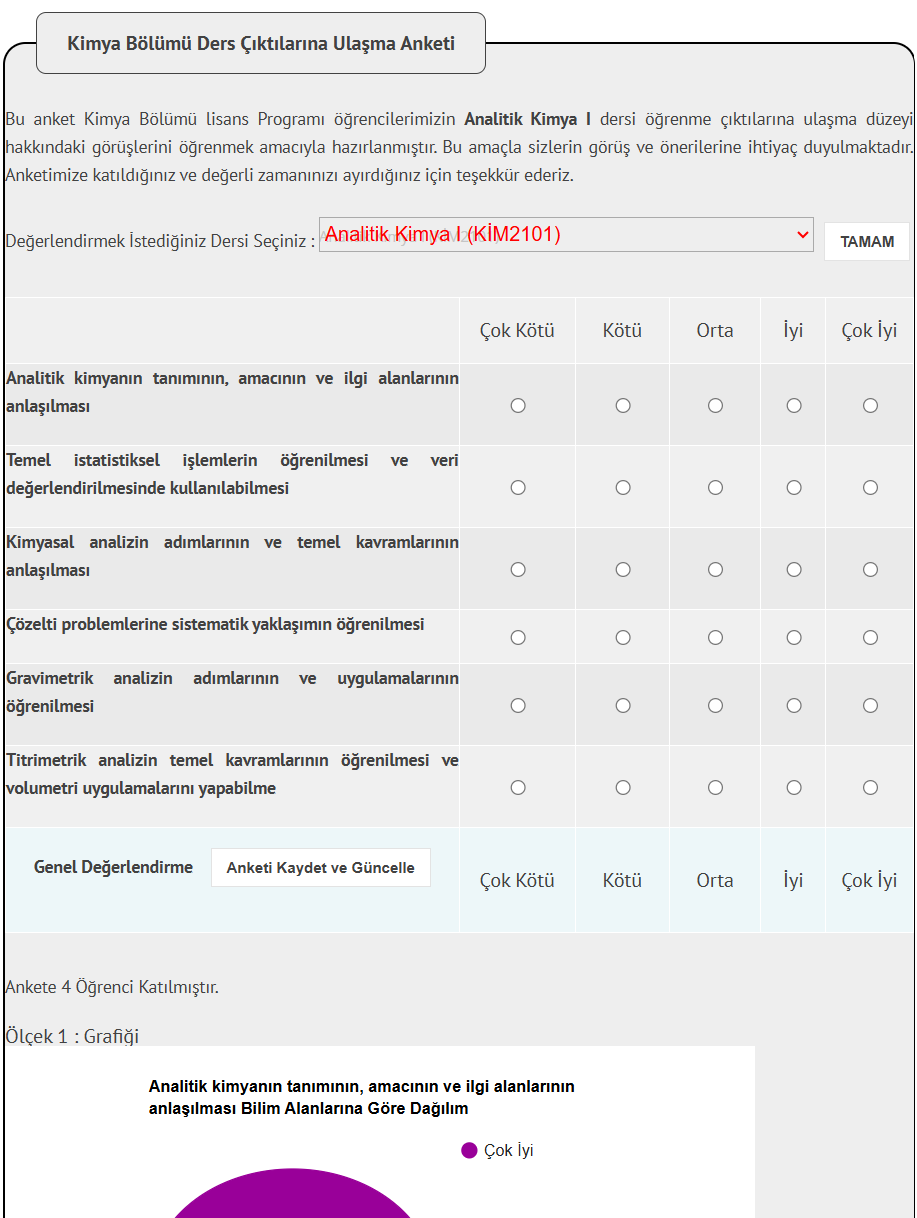Select Çok İyi for Titrimetrik analizin row
The image size is (917, 1218).
pos(871,788)
